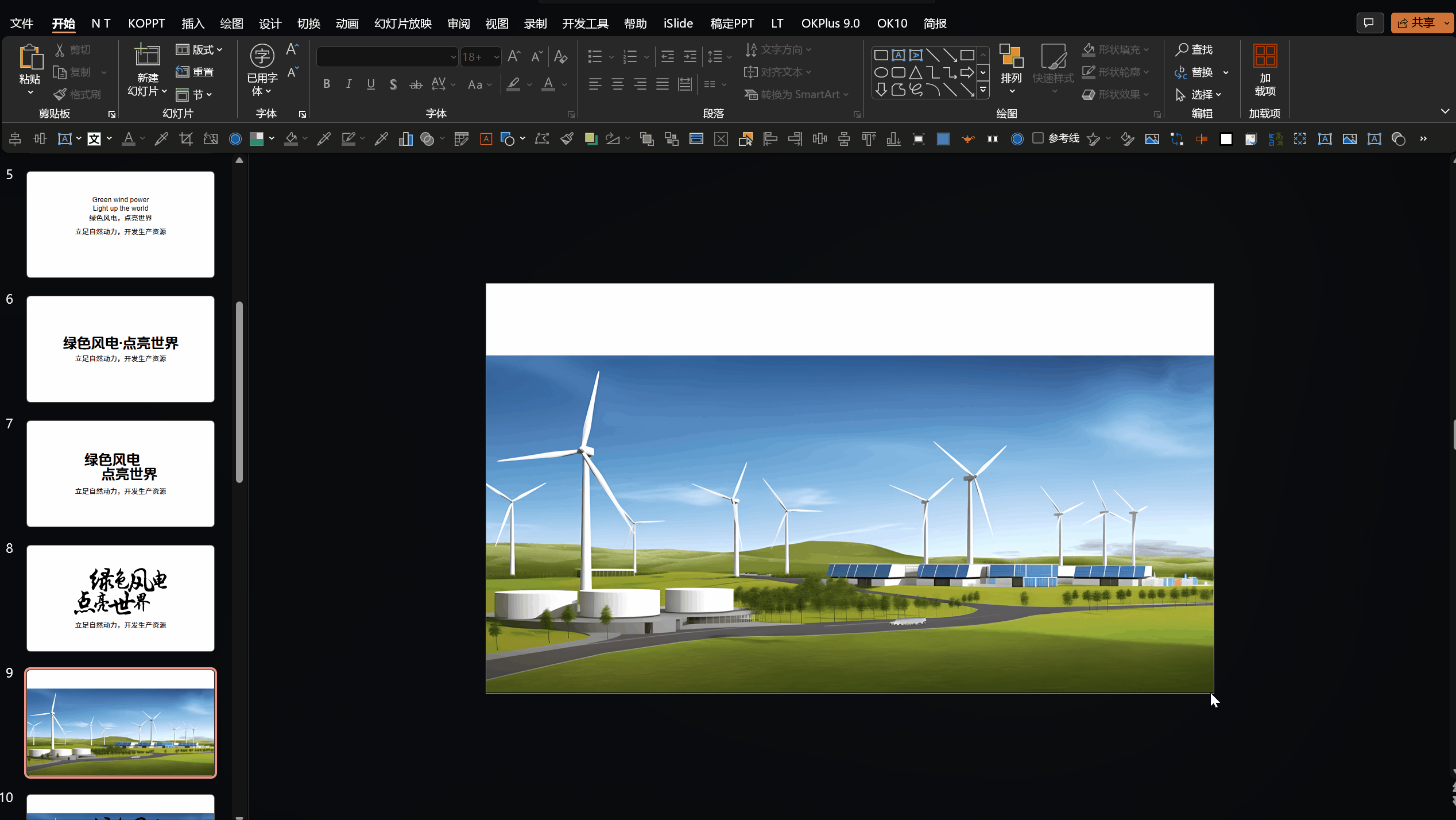This screenshot has width=1456, height=820.
Task: Toggle center text alignment
Action: point(618,84)
